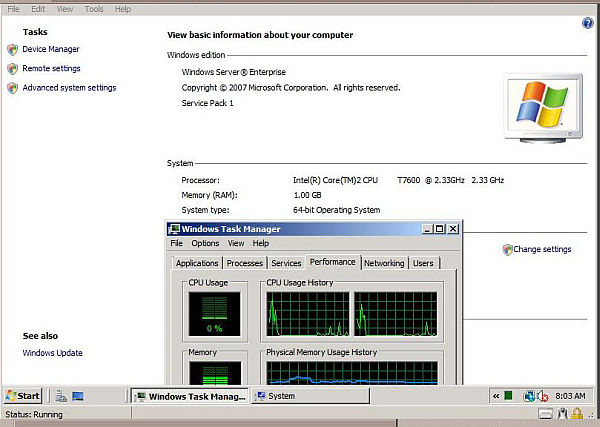The width and height of the screenshot is (600, 427).
Task: Minimize the Windows Task Manager window
Action: (428, 229)
